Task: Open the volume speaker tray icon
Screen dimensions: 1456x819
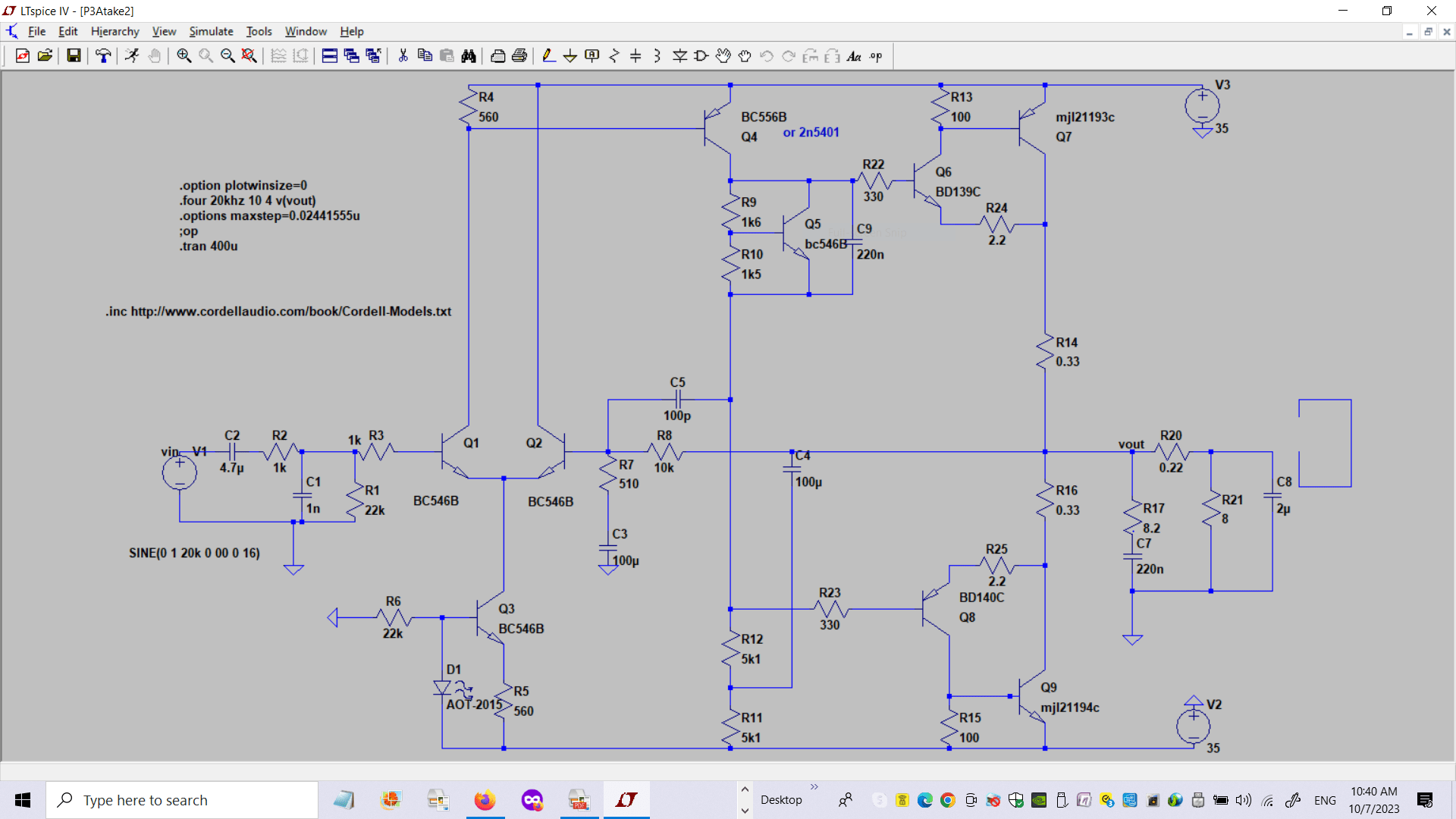Action: (x=1244, y=800)
